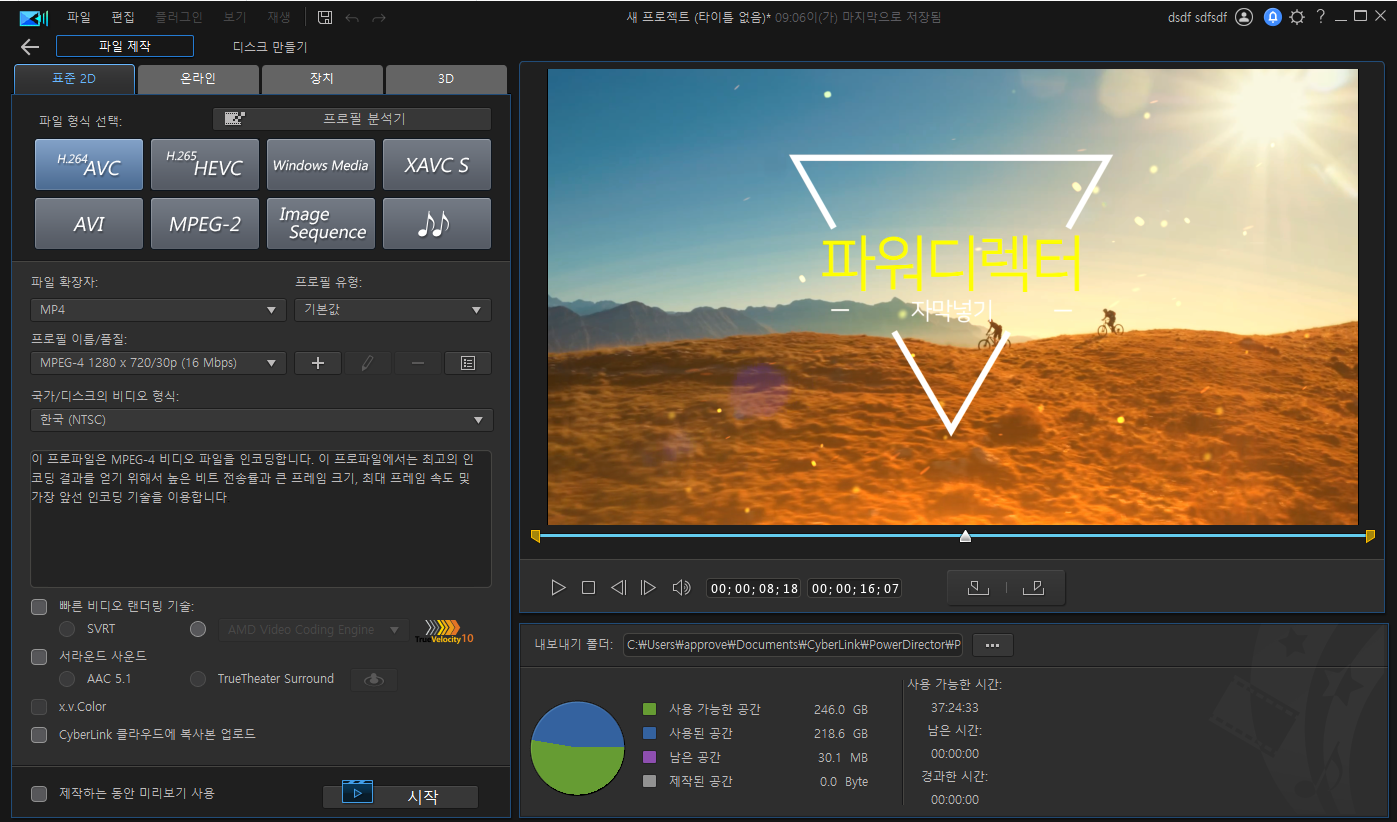Click the stop playback icon
This screenshot has height=822, width=1397.
click(x=588, y=588)
